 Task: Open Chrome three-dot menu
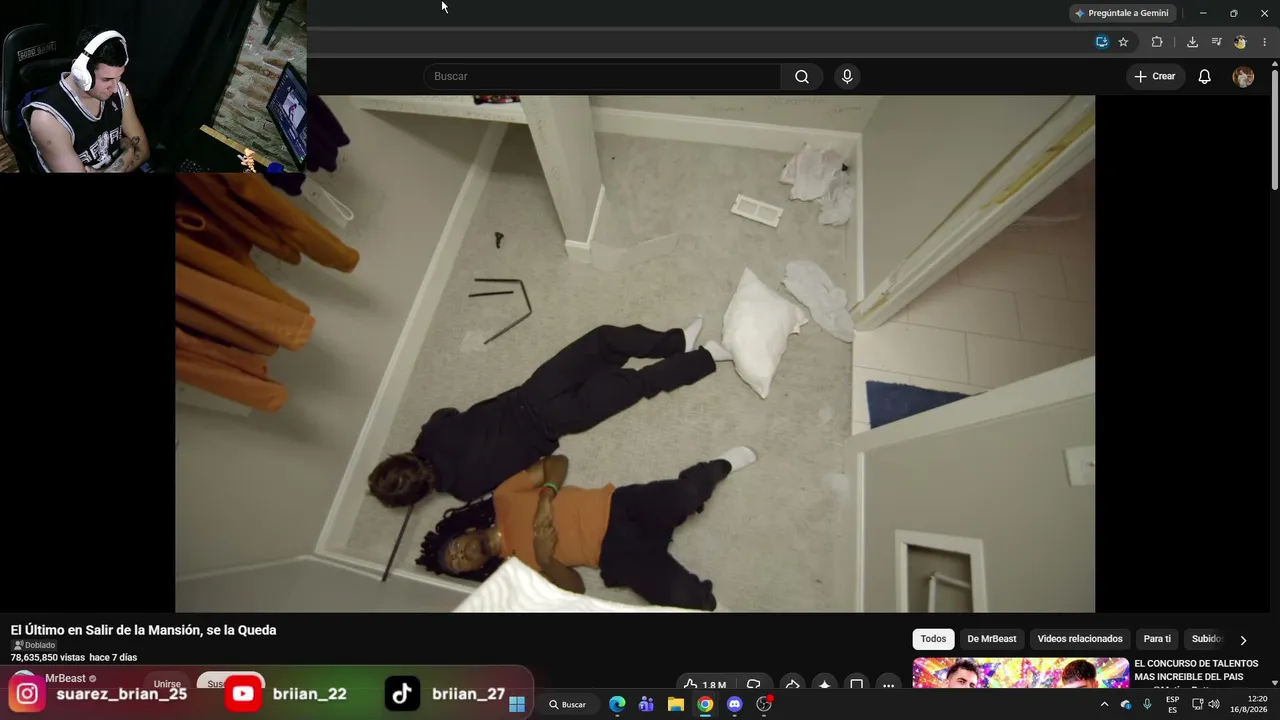[1264, 42]
